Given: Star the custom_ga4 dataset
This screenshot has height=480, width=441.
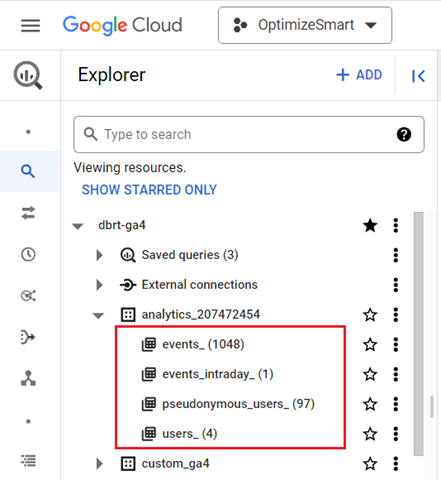Looking at the screenshot, I should coord(370,464).
